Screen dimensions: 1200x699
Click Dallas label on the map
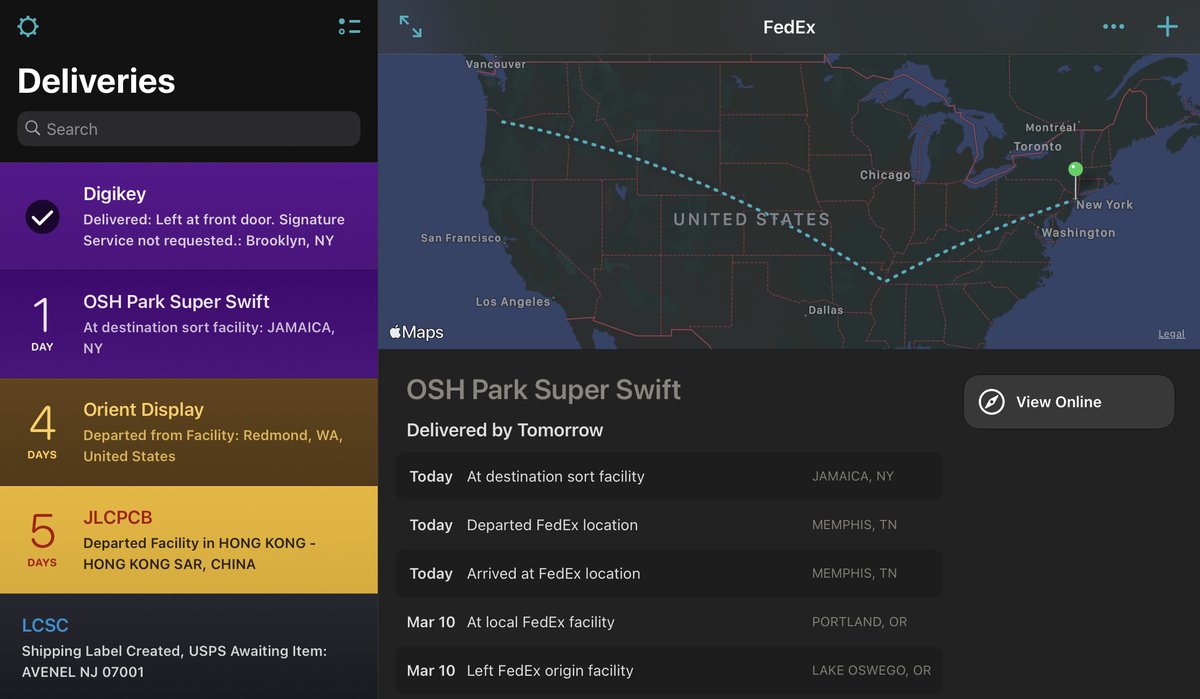pyautogui.click(x=826, y=310)
